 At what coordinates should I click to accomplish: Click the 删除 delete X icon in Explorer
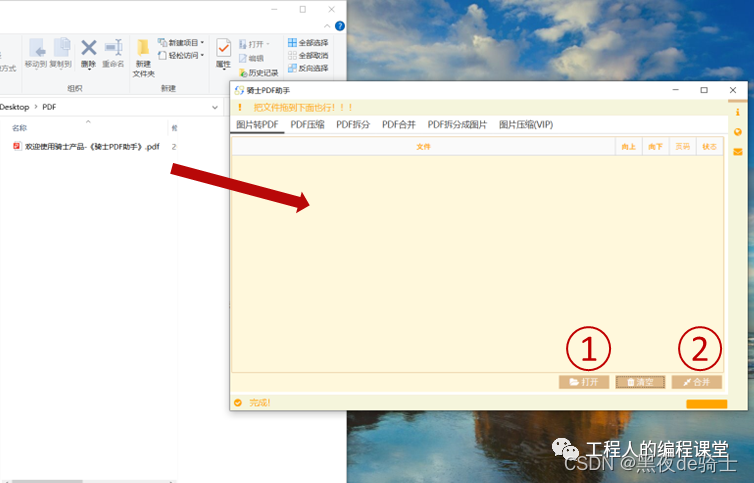[x=88, y=48]
